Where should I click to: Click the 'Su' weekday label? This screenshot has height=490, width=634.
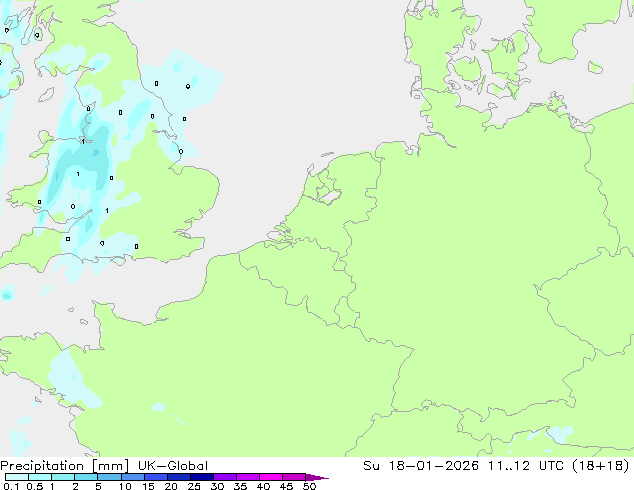tap(371, 466)
